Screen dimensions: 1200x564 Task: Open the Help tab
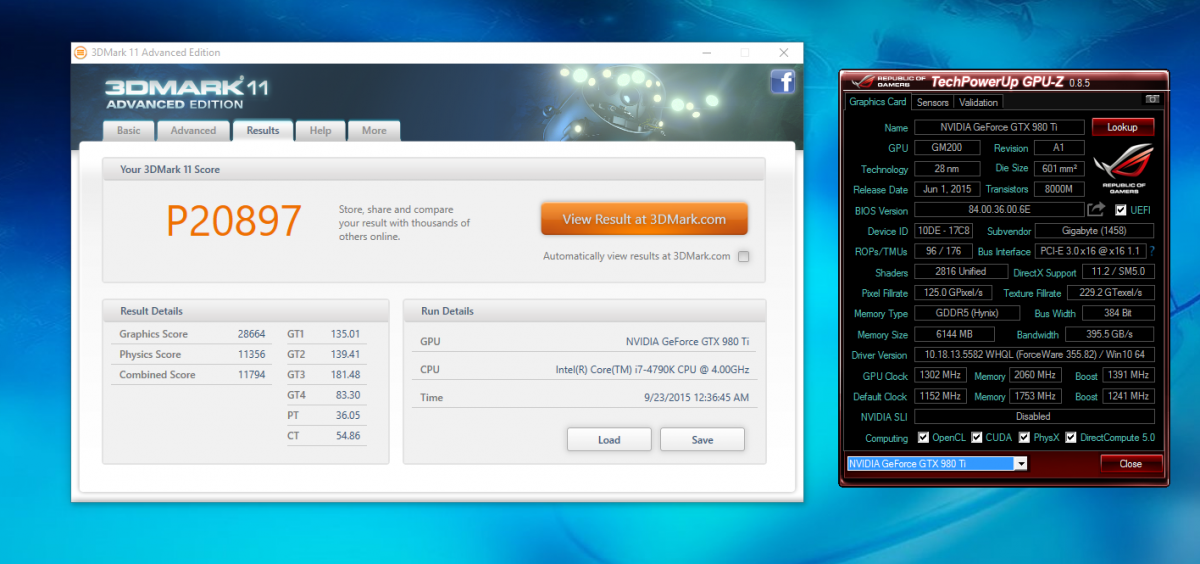(320, 130)
